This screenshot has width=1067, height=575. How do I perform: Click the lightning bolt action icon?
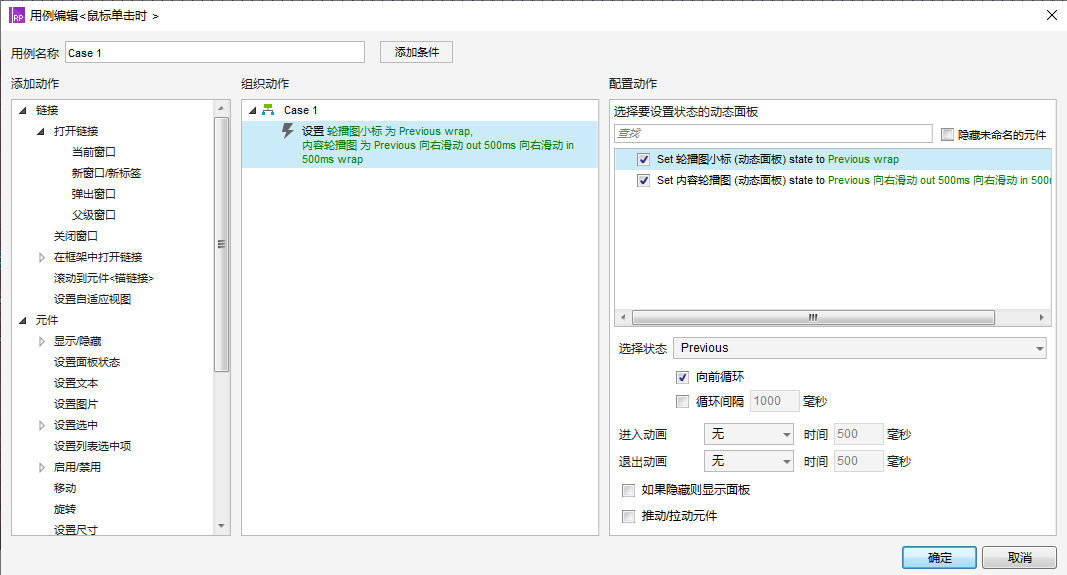288,131
